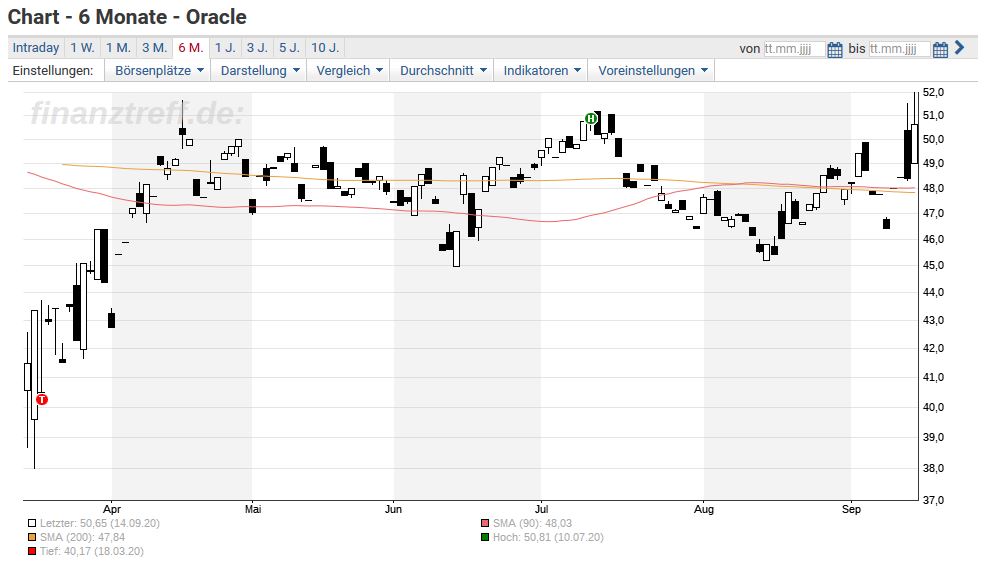Click the white Letzter legend swatch
Image resolution: width=989 pixels, height=575 pixels.
click(32, 523)
